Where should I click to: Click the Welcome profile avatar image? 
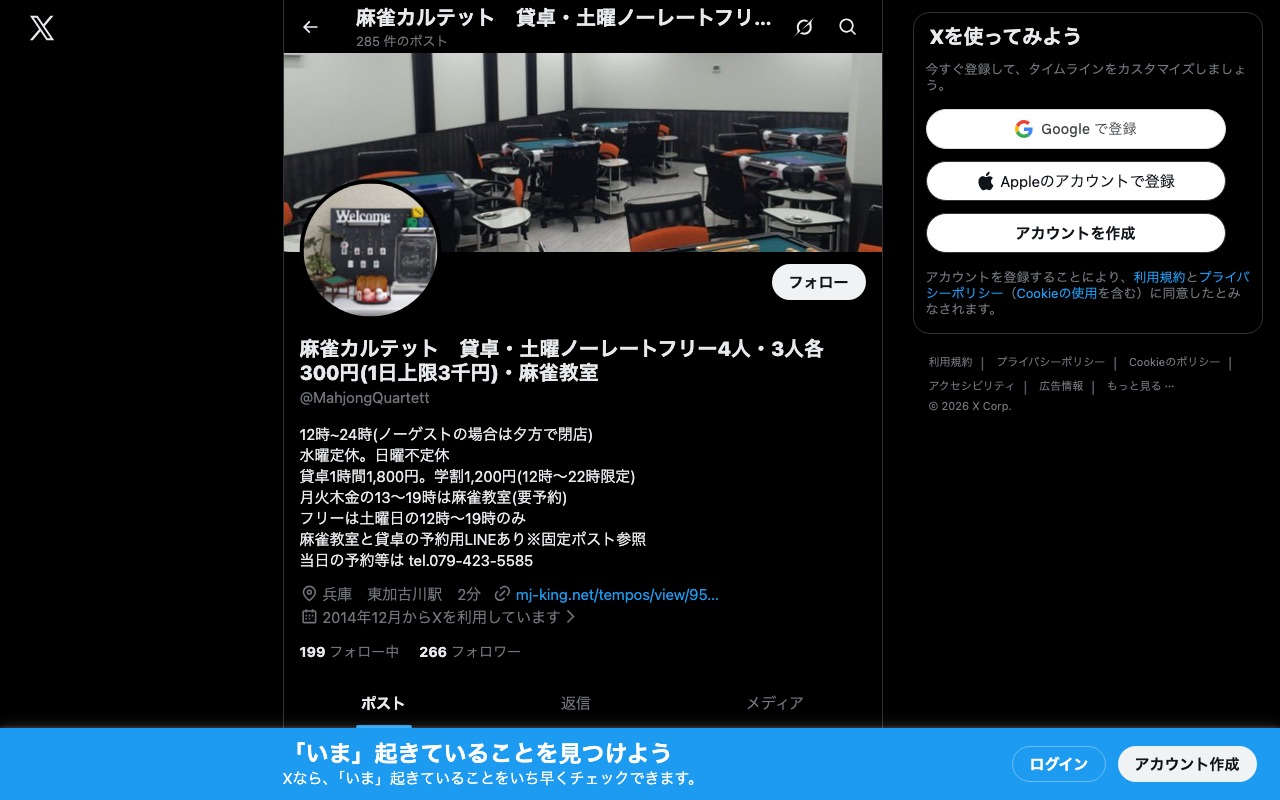[370, 250]
